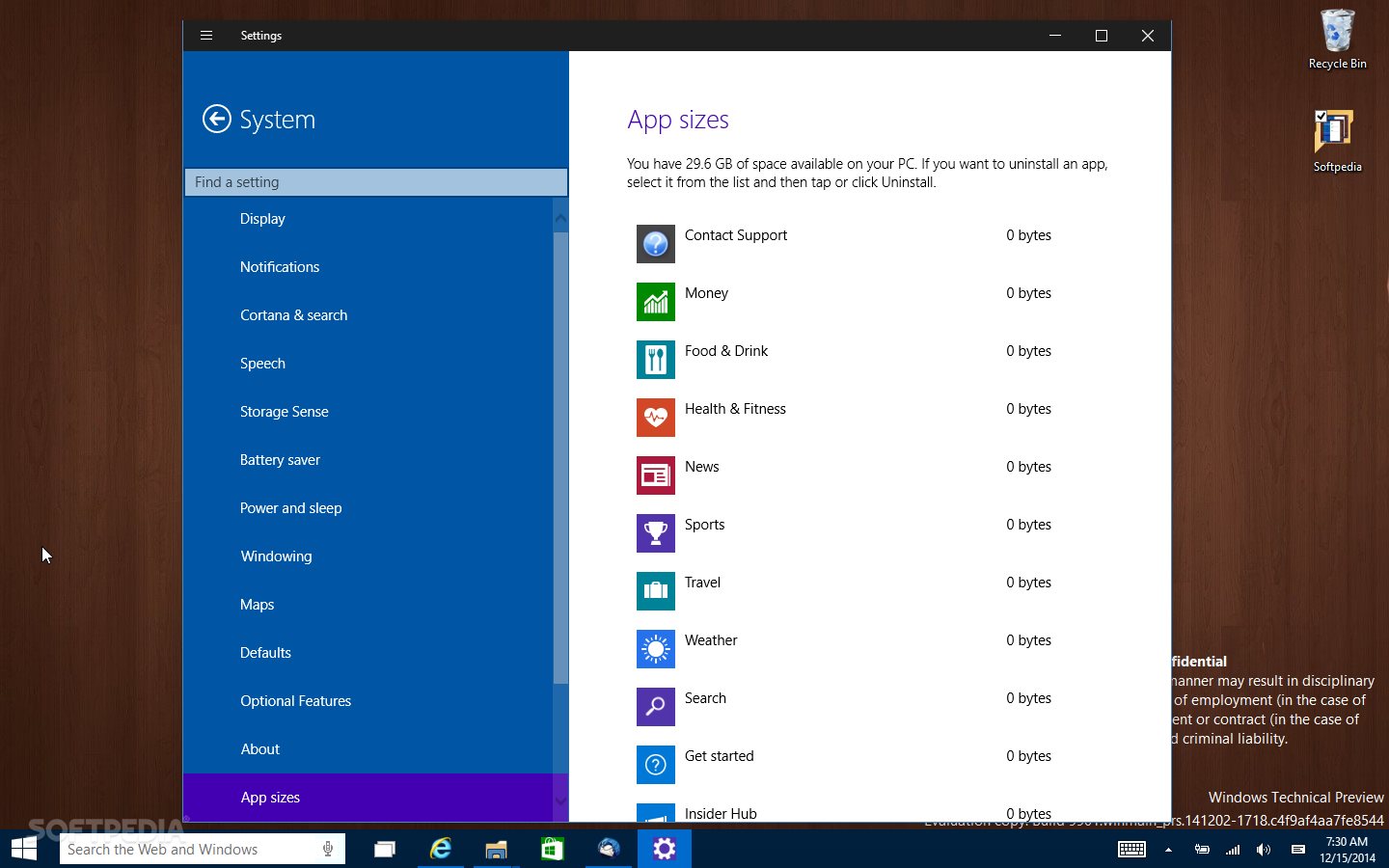The width and height of the screenshot is (1389, 868).
Task: Click the volume speaker tray icon
Action: (1264, 850)
